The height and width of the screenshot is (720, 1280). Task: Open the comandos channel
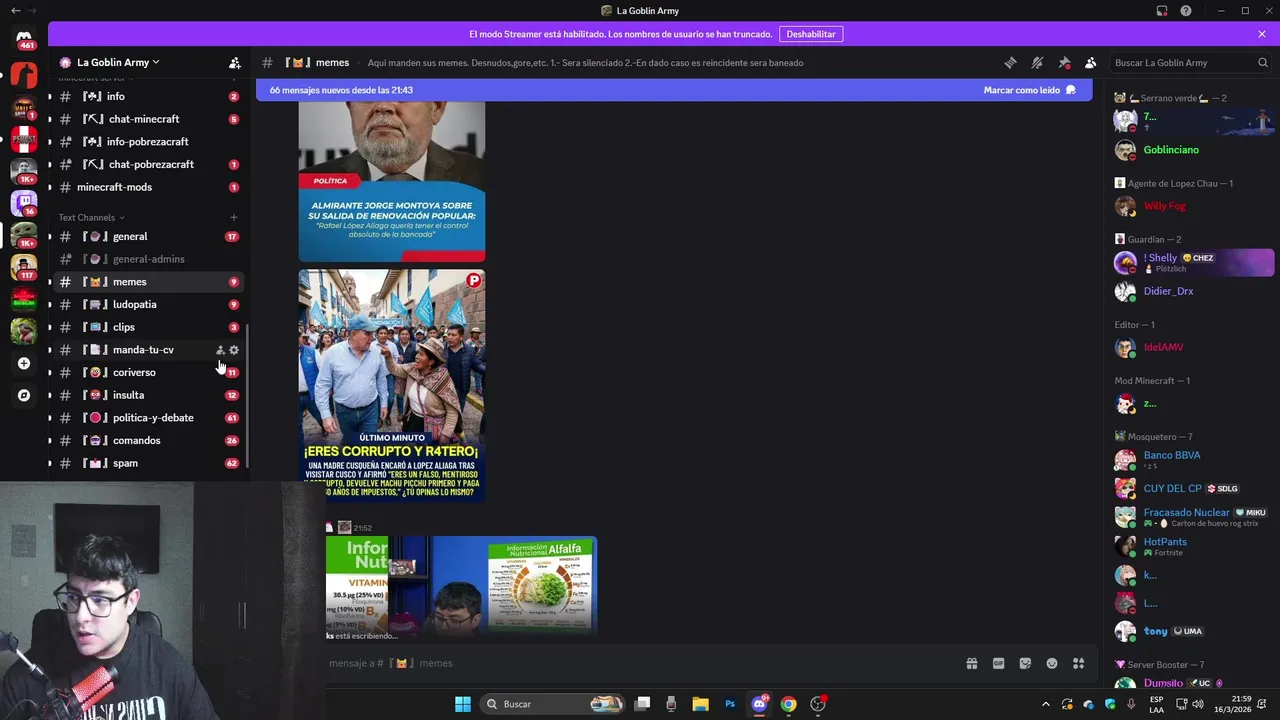click(x=147, y=441)
